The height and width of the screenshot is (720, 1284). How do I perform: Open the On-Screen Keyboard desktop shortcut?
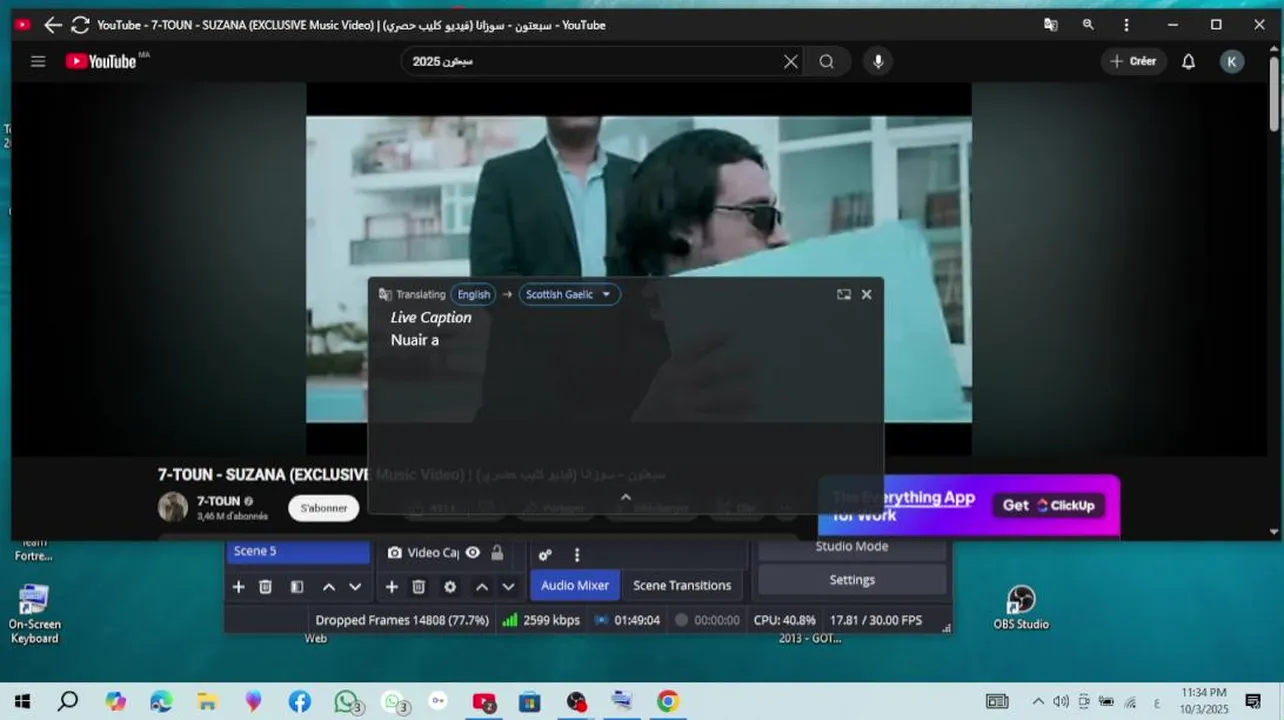(34, 614)
